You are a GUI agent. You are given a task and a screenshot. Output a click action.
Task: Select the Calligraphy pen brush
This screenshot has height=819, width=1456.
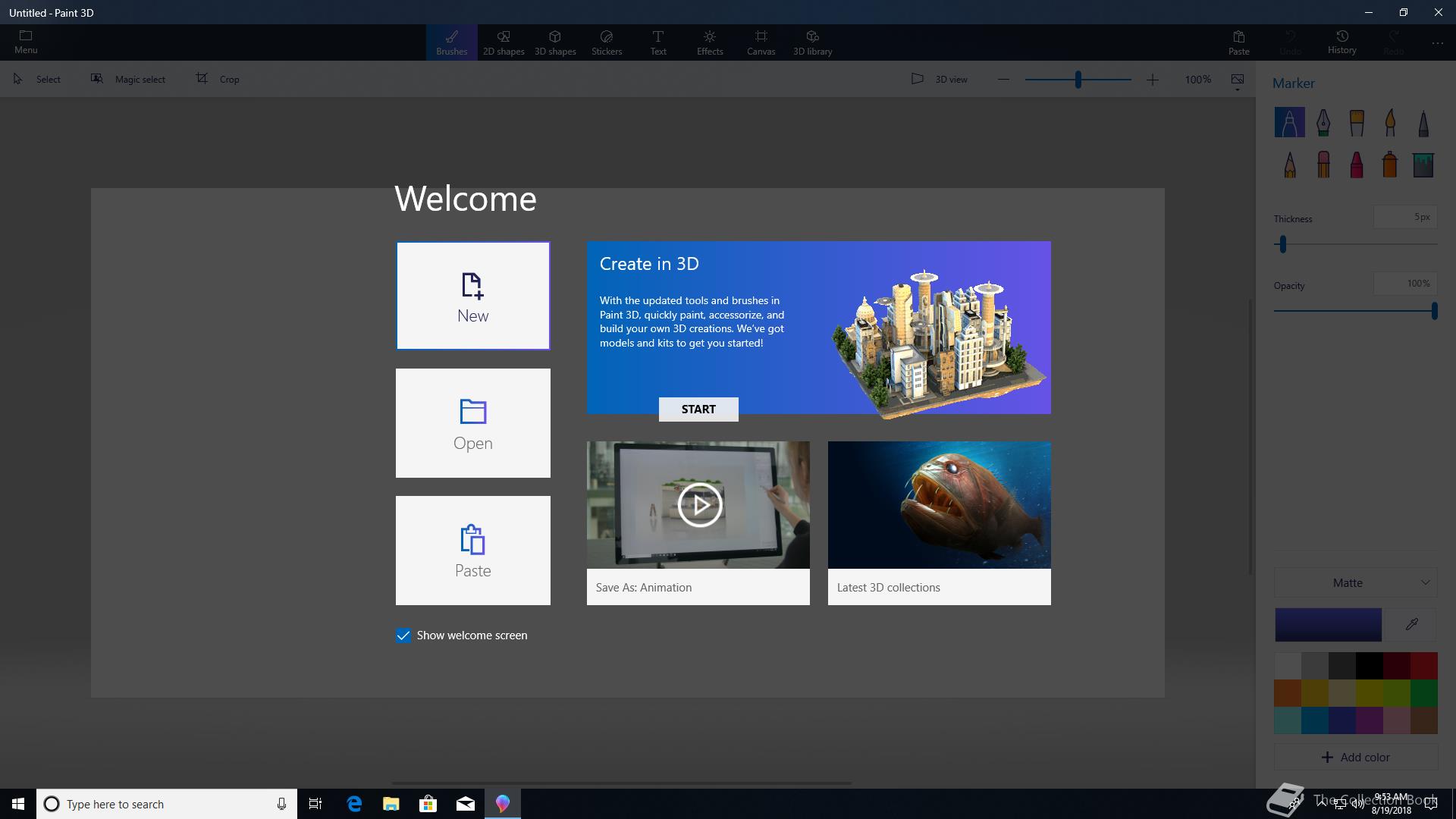point(1323,122)
